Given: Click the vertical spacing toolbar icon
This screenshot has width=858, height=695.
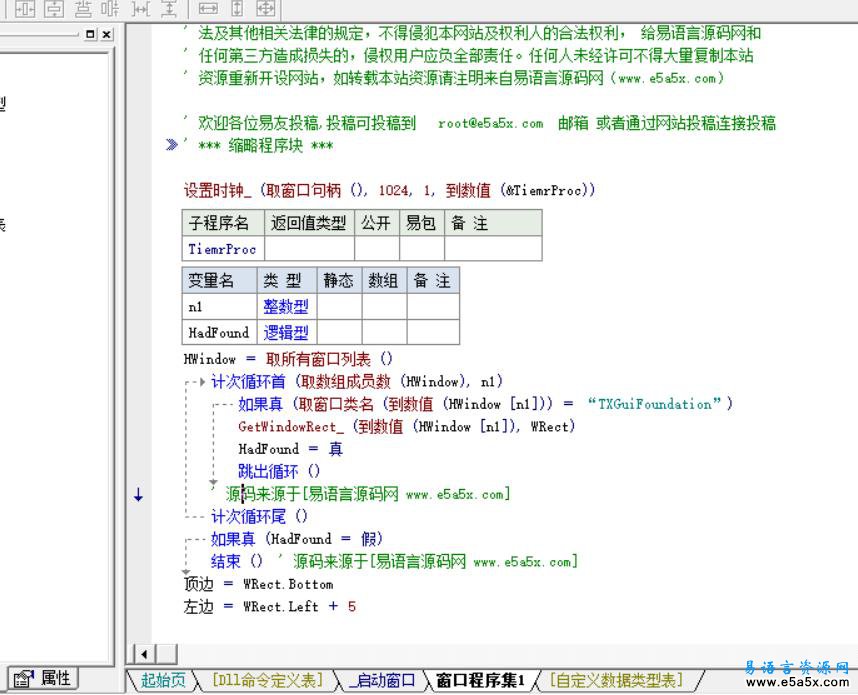Looking at the screenshot, I should [170, 8].
